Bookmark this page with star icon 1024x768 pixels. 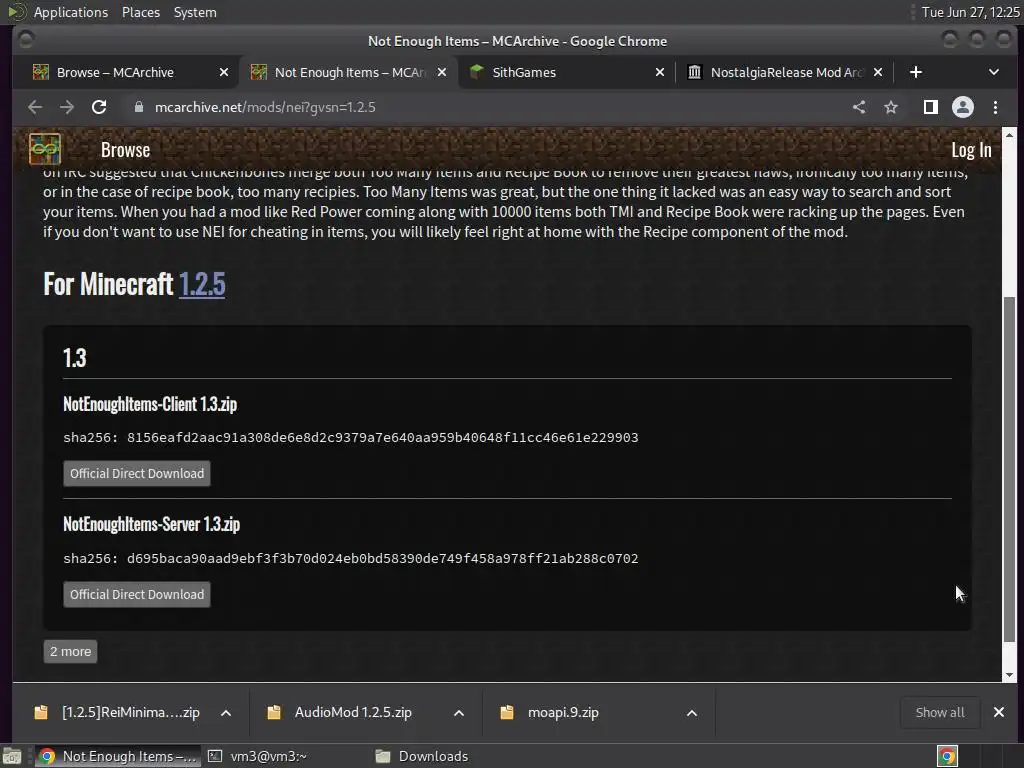(891, 107)
